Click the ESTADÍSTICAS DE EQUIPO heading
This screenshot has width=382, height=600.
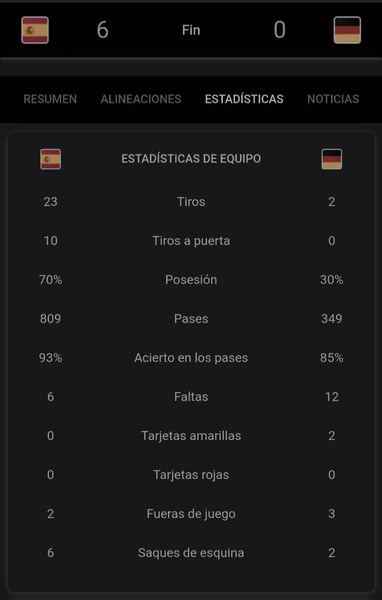[x=191, y=159]
